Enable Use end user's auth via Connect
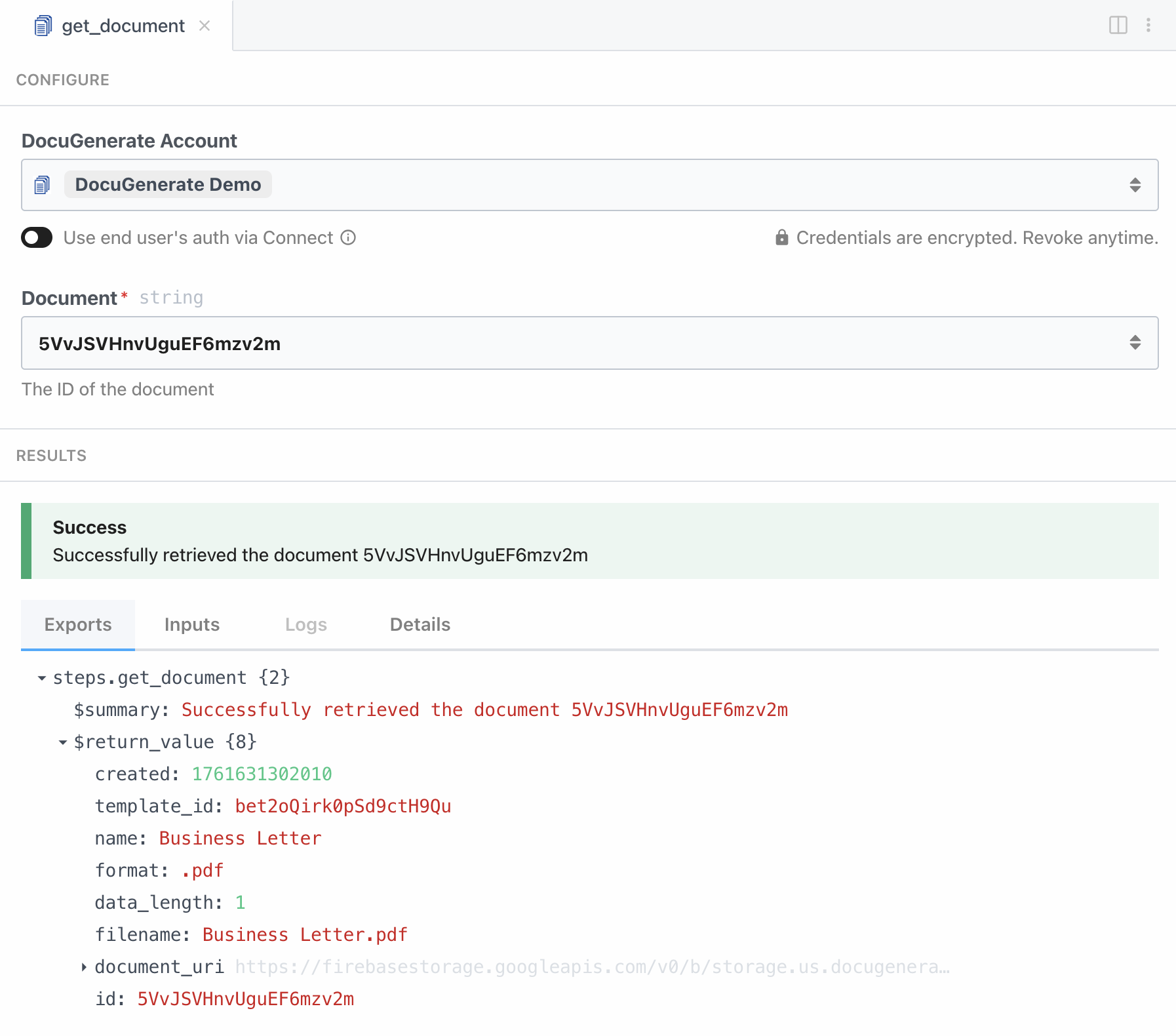Screen dimensions: 1176x1036 (37, 237)
